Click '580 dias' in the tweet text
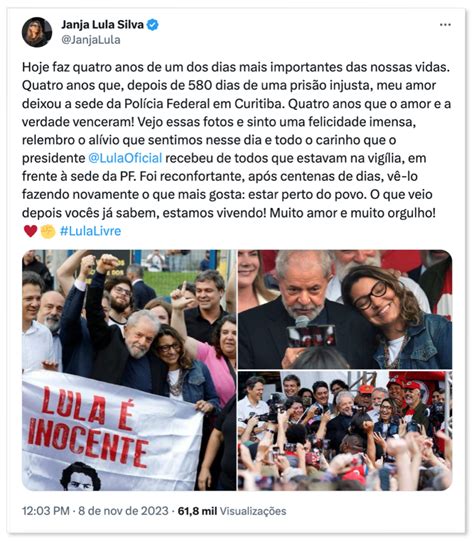Viewport: 474px width, 543px height. point(214,85)
